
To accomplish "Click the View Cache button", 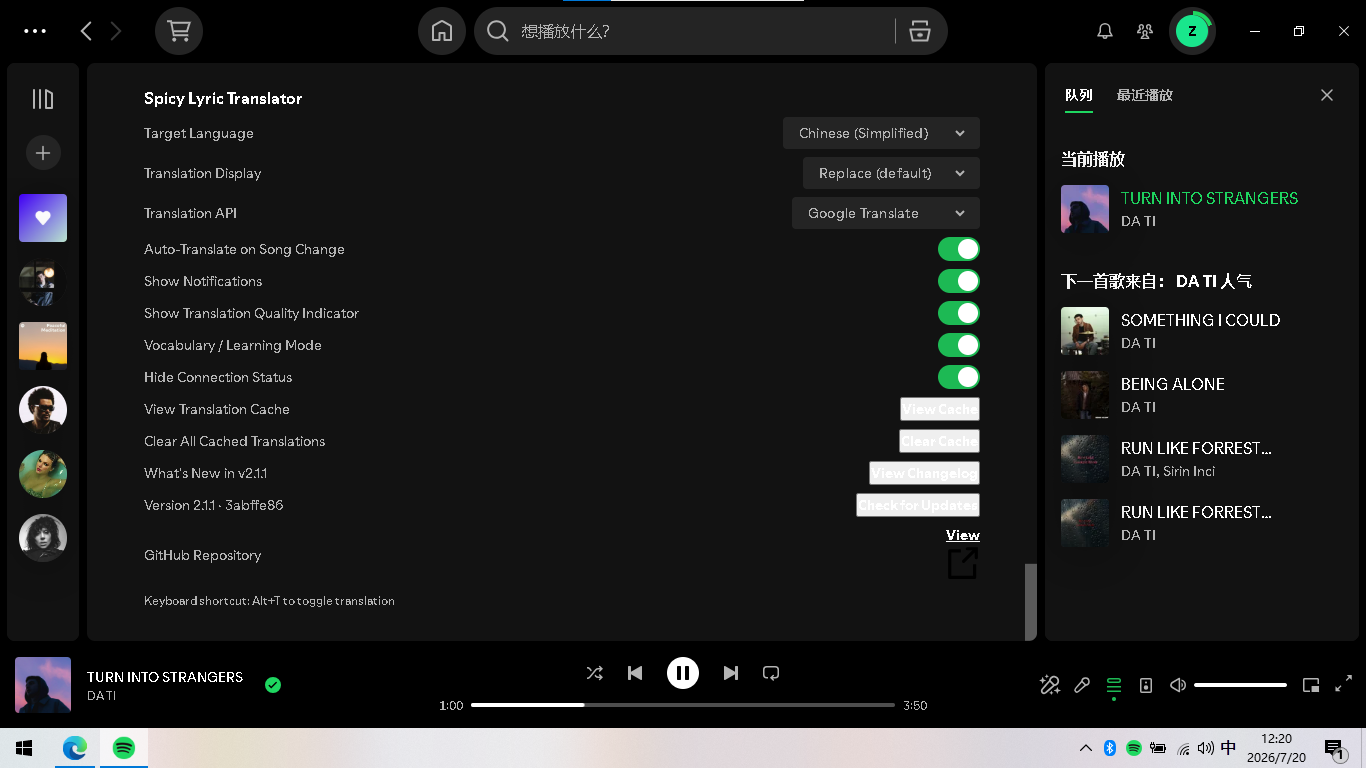I will (940, 409).
